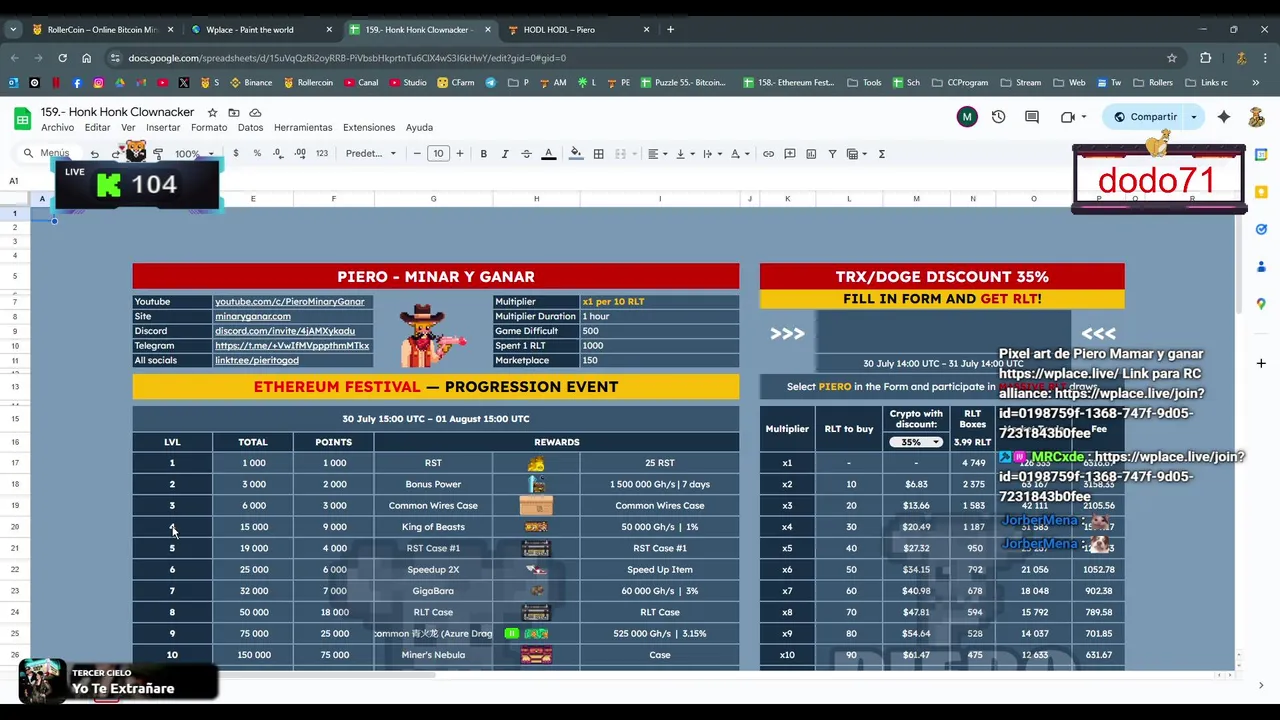1280x720 pixels.
Task: Star the Honk Honk Clownacker document
Action: (212, 113)
